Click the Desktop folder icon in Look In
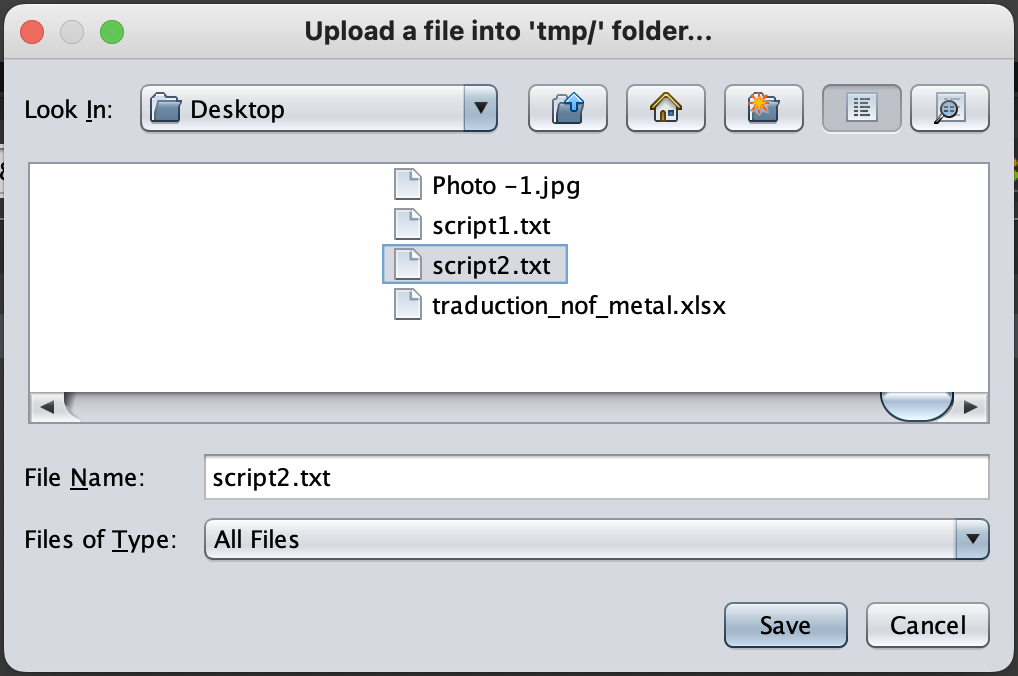 165,108
